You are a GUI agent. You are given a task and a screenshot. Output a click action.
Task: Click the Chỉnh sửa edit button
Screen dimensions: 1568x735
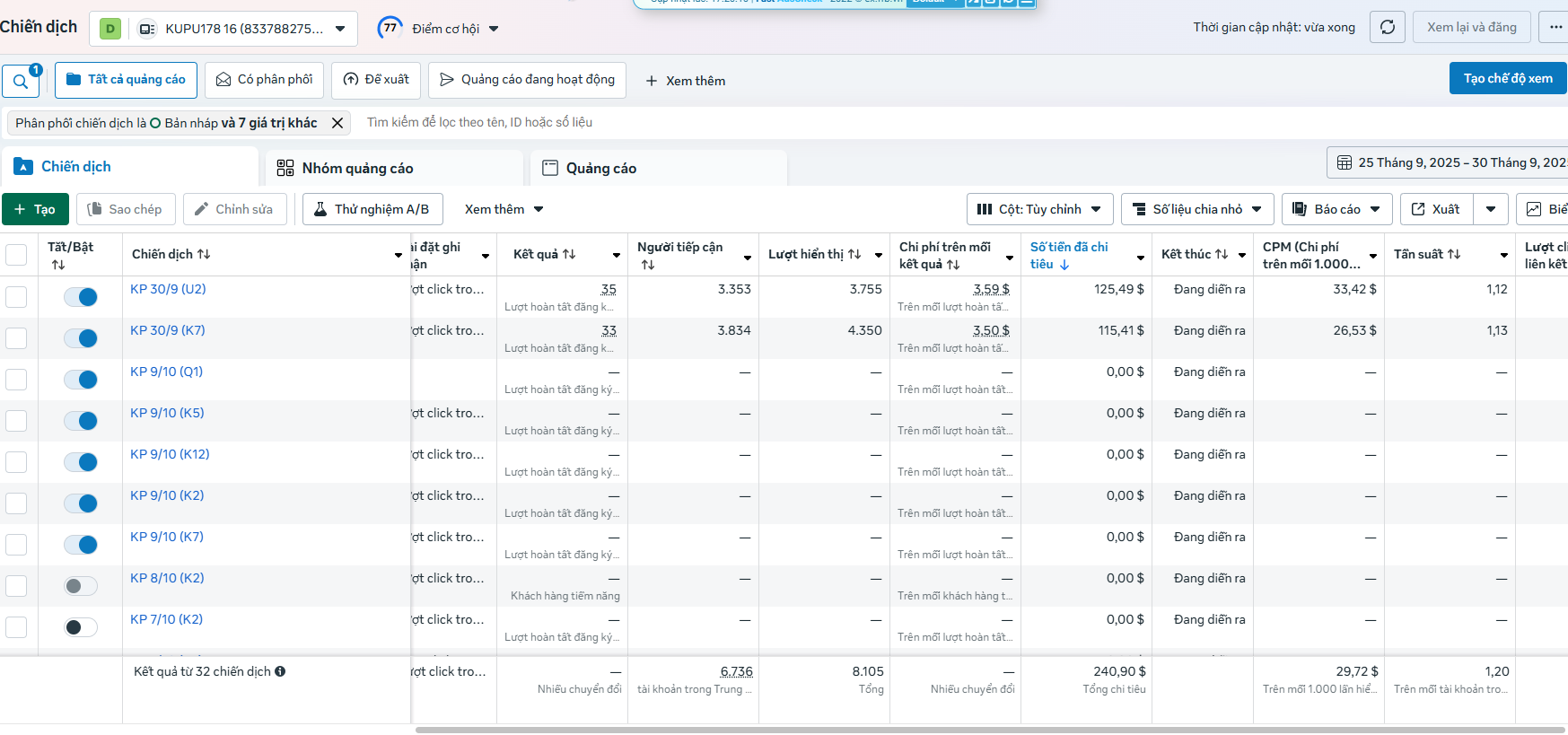pyautogui.click(x=234, y=209)
